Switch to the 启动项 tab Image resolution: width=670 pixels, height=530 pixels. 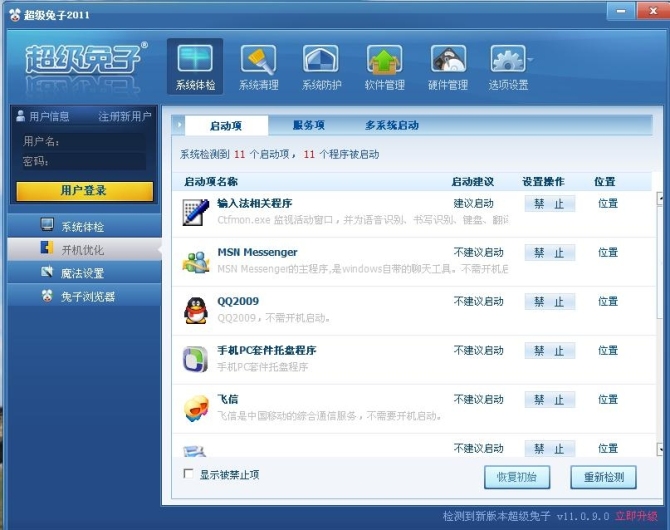(x=226, y=126)
